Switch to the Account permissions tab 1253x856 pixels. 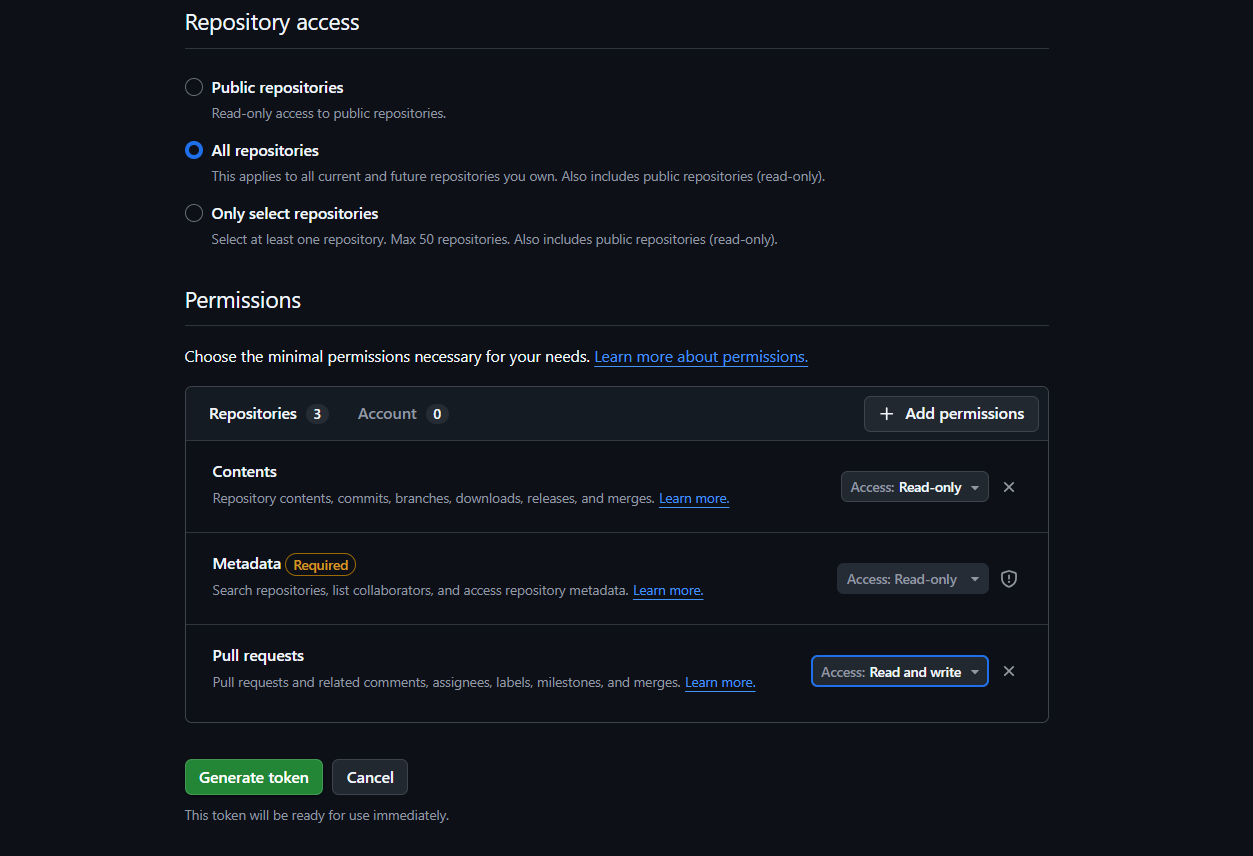point(387,414)
